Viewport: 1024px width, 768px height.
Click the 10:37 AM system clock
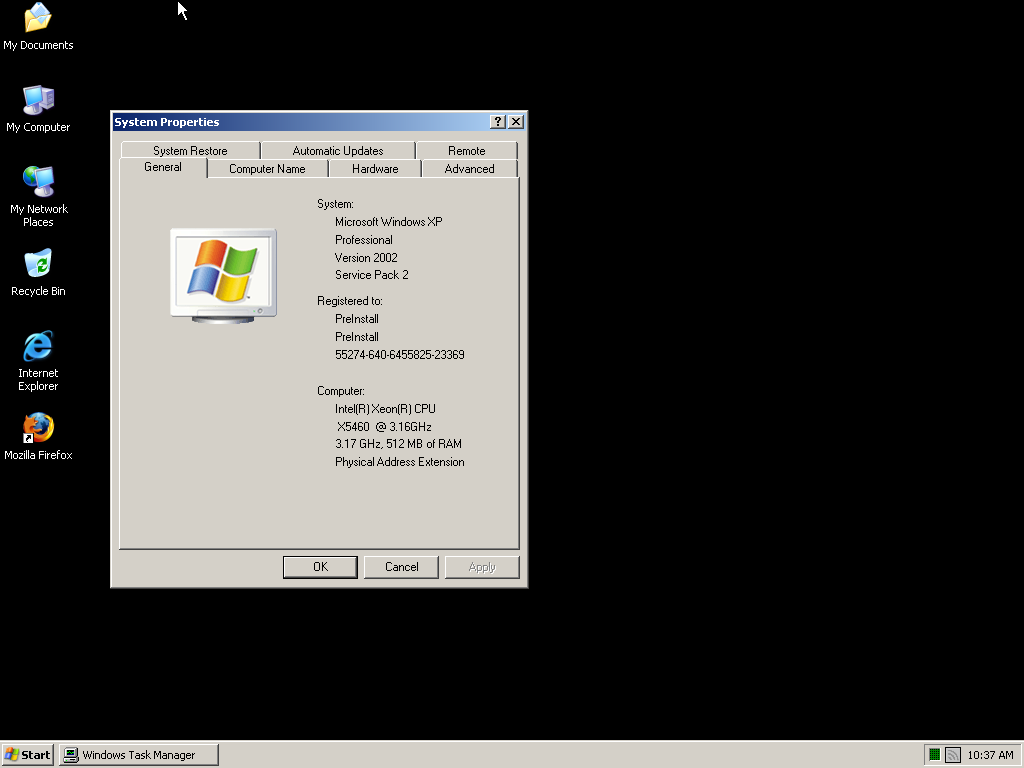990,755
